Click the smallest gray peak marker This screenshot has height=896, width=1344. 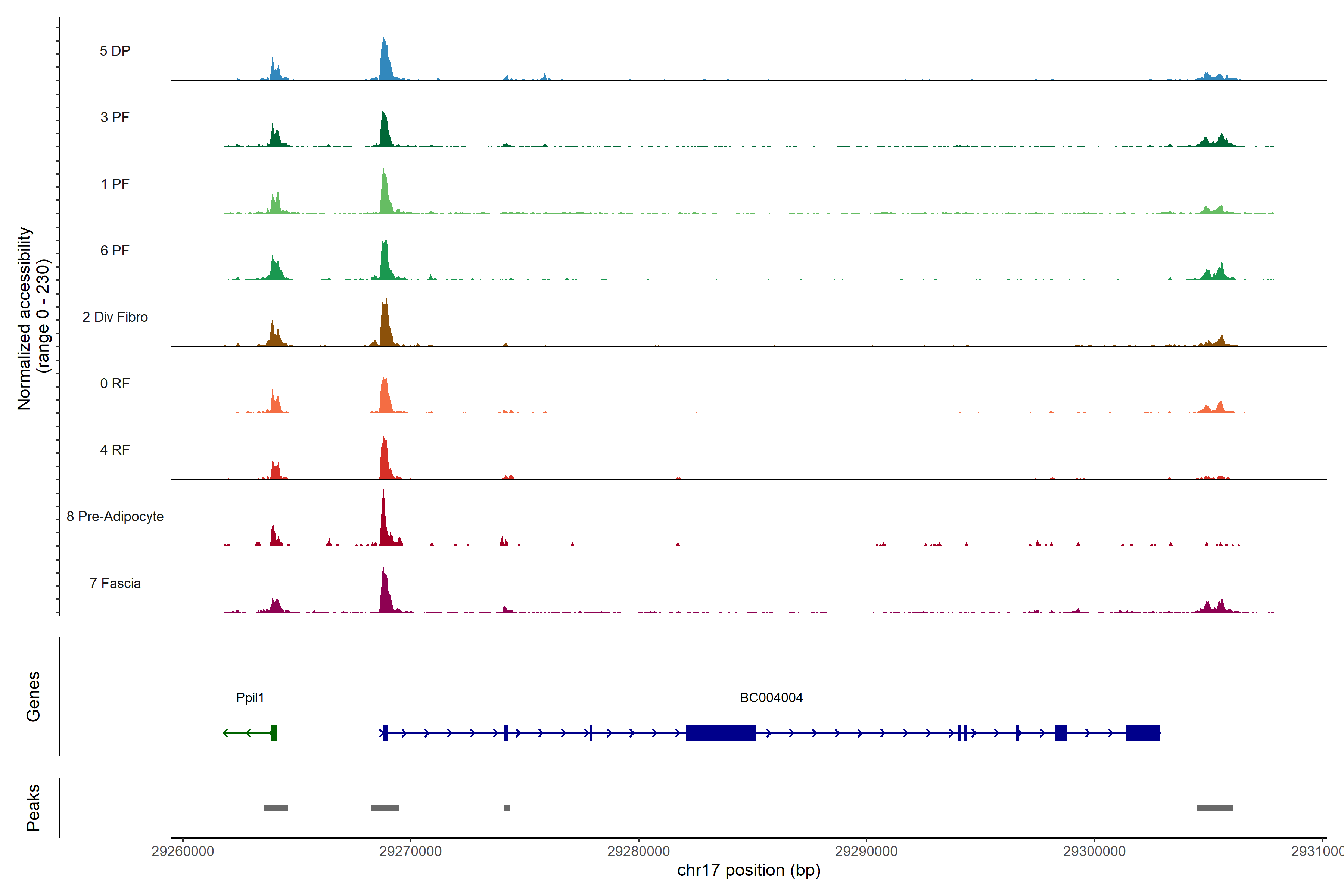[x=507, y=808]
